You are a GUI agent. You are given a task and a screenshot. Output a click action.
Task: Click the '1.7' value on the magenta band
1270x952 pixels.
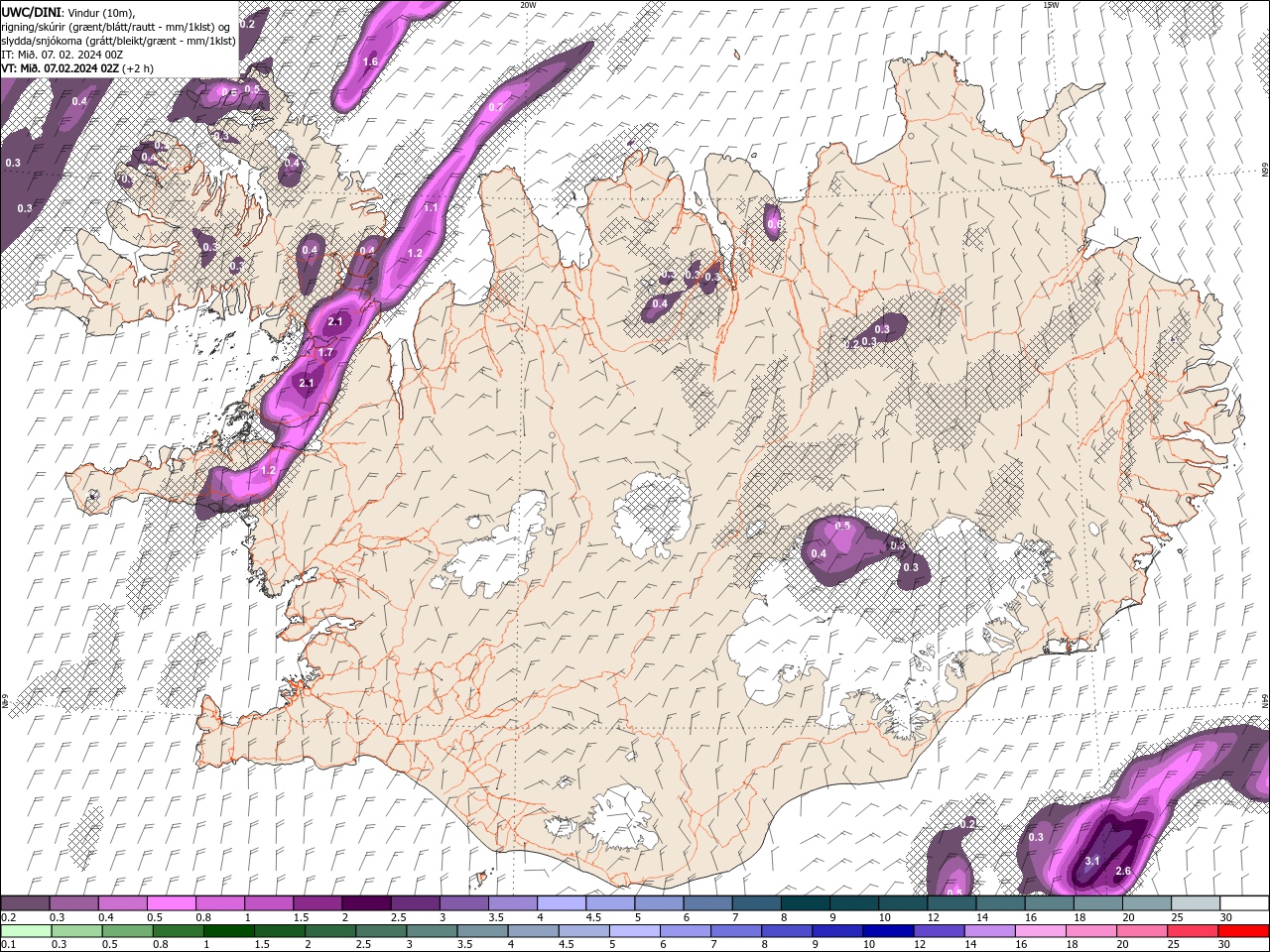tap(325, 353)
